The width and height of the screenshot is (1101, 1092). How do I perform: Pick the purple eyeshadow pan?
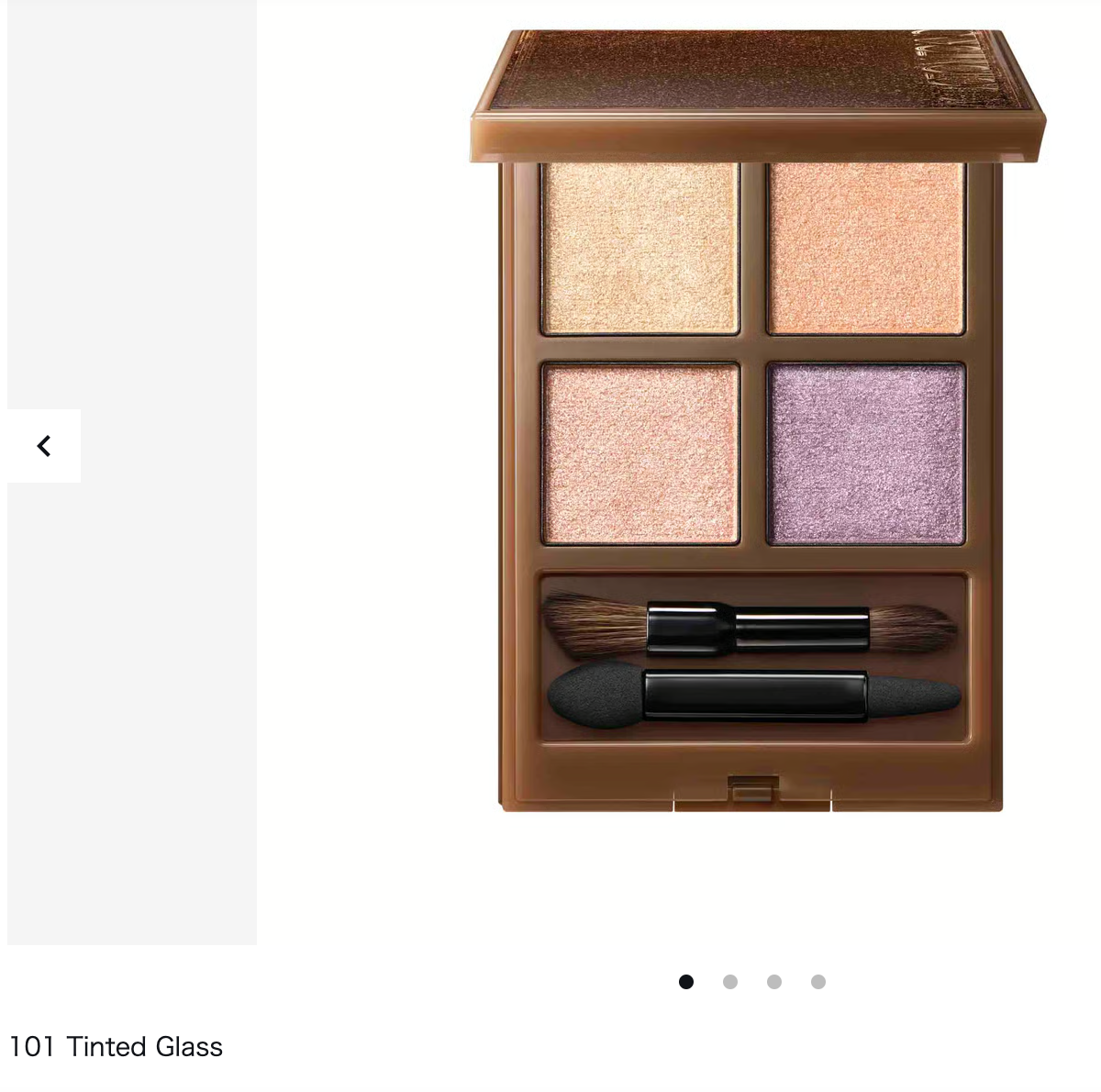[x=865, y=453]
